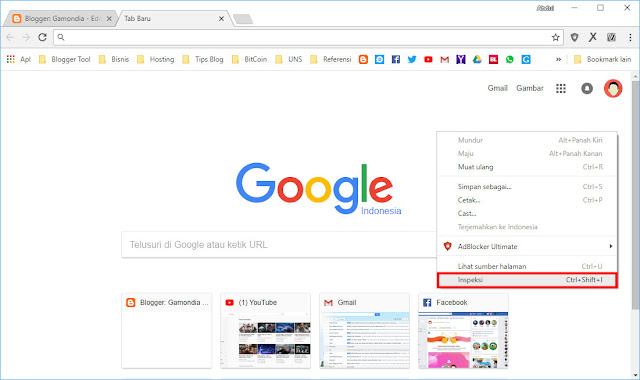Open the Hosting bookmark folder

156,59
